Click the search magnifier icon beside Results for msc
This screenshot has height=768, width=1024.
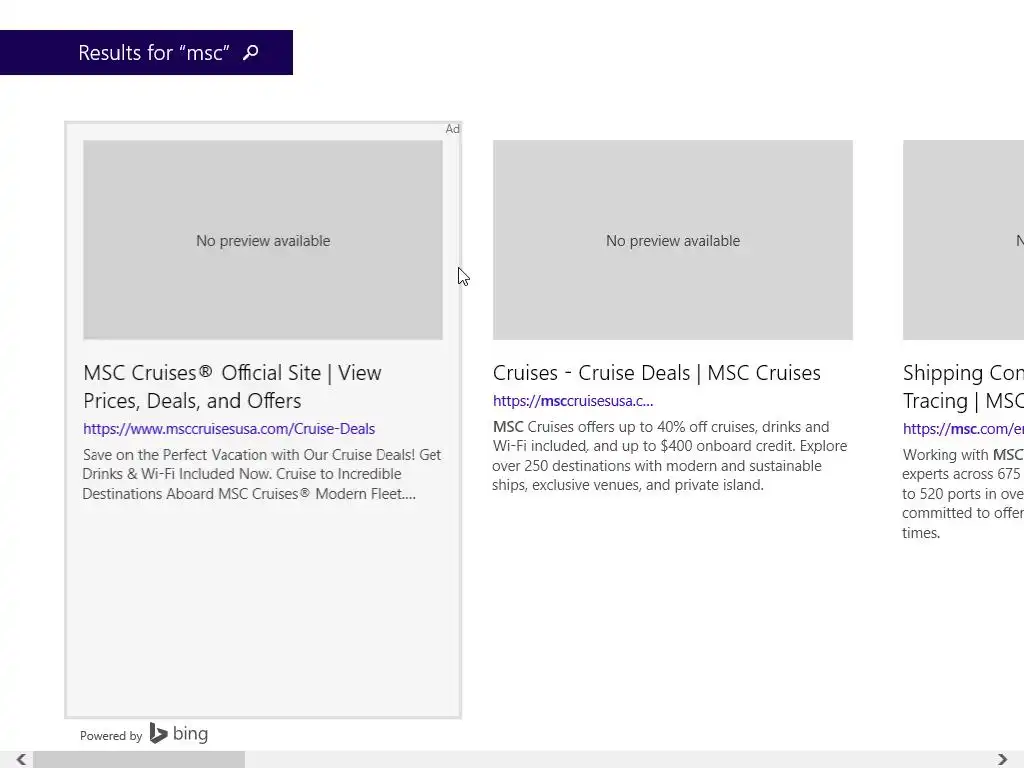(x=251, y=52)
